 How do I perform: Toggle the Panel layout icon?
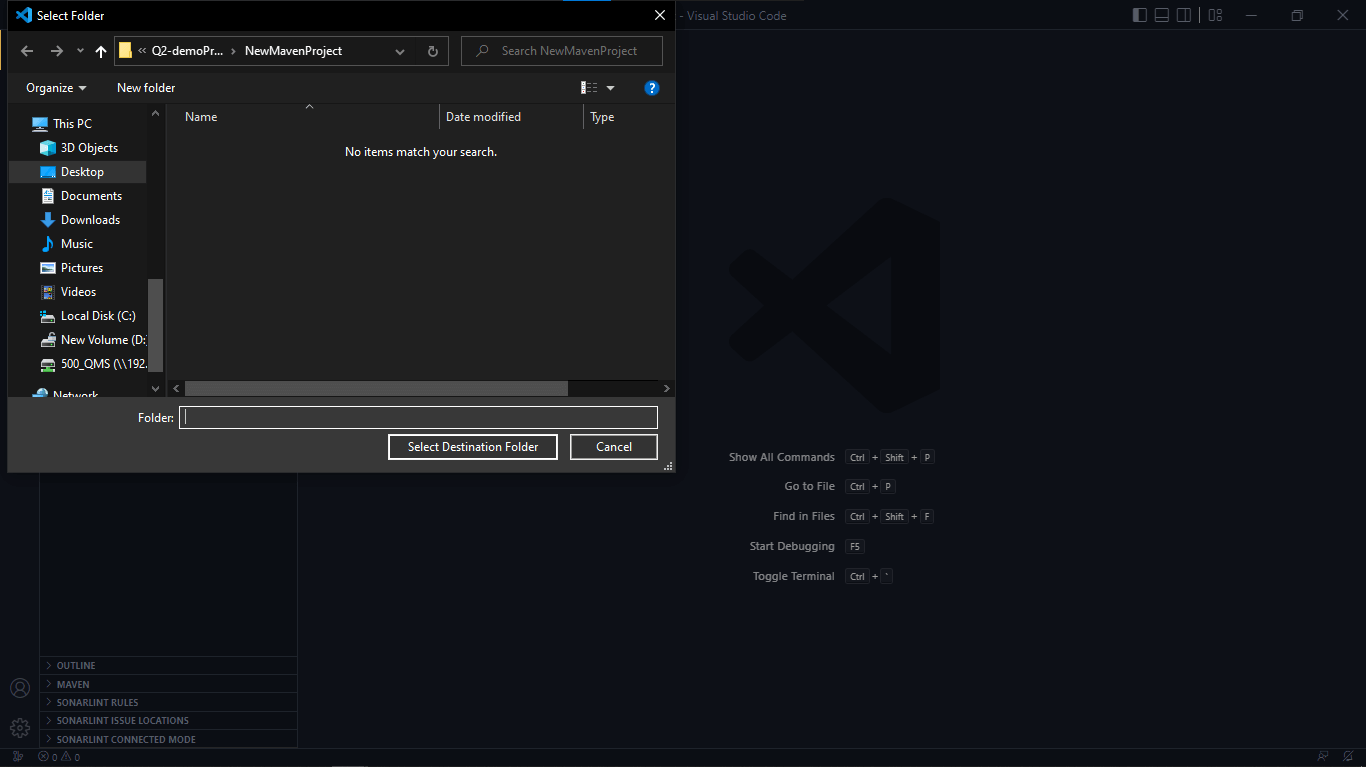pyautogui.click(x=1161, y=15)
